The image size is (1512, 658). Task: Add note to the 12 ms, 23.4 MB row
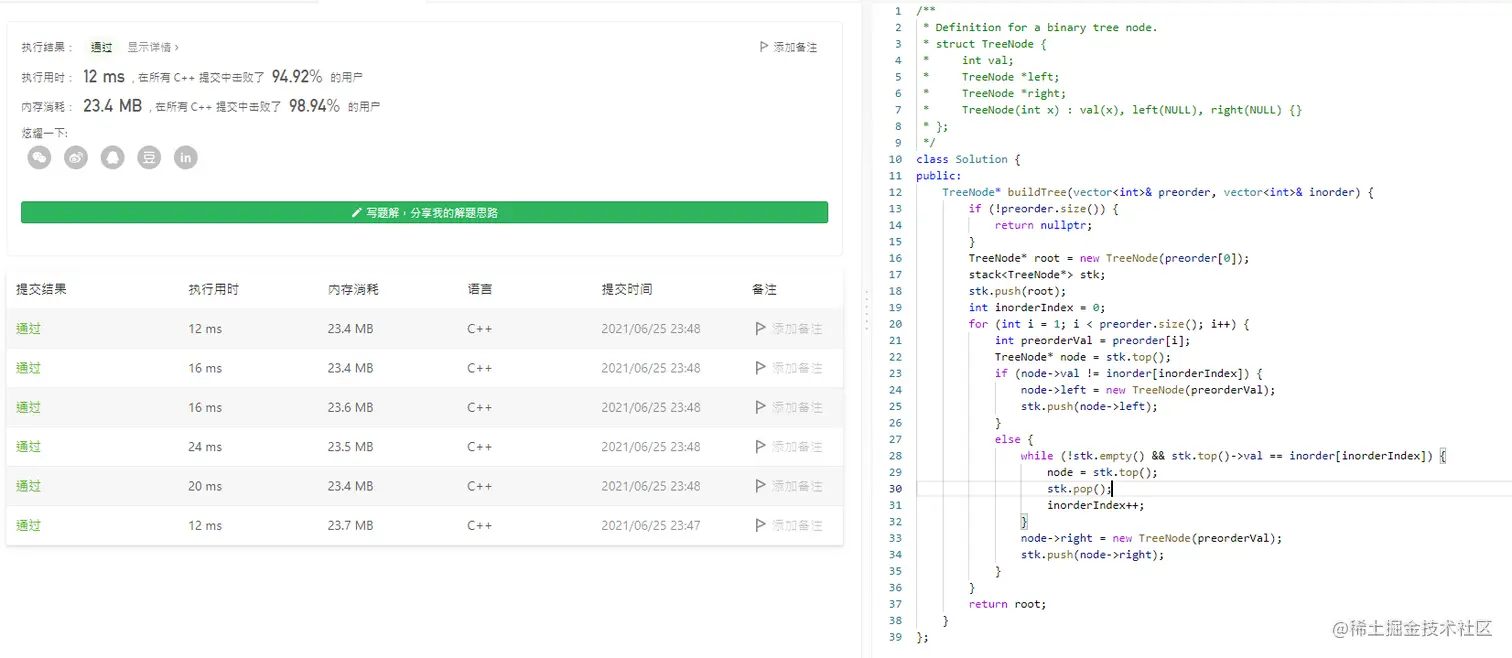(789, 328)
